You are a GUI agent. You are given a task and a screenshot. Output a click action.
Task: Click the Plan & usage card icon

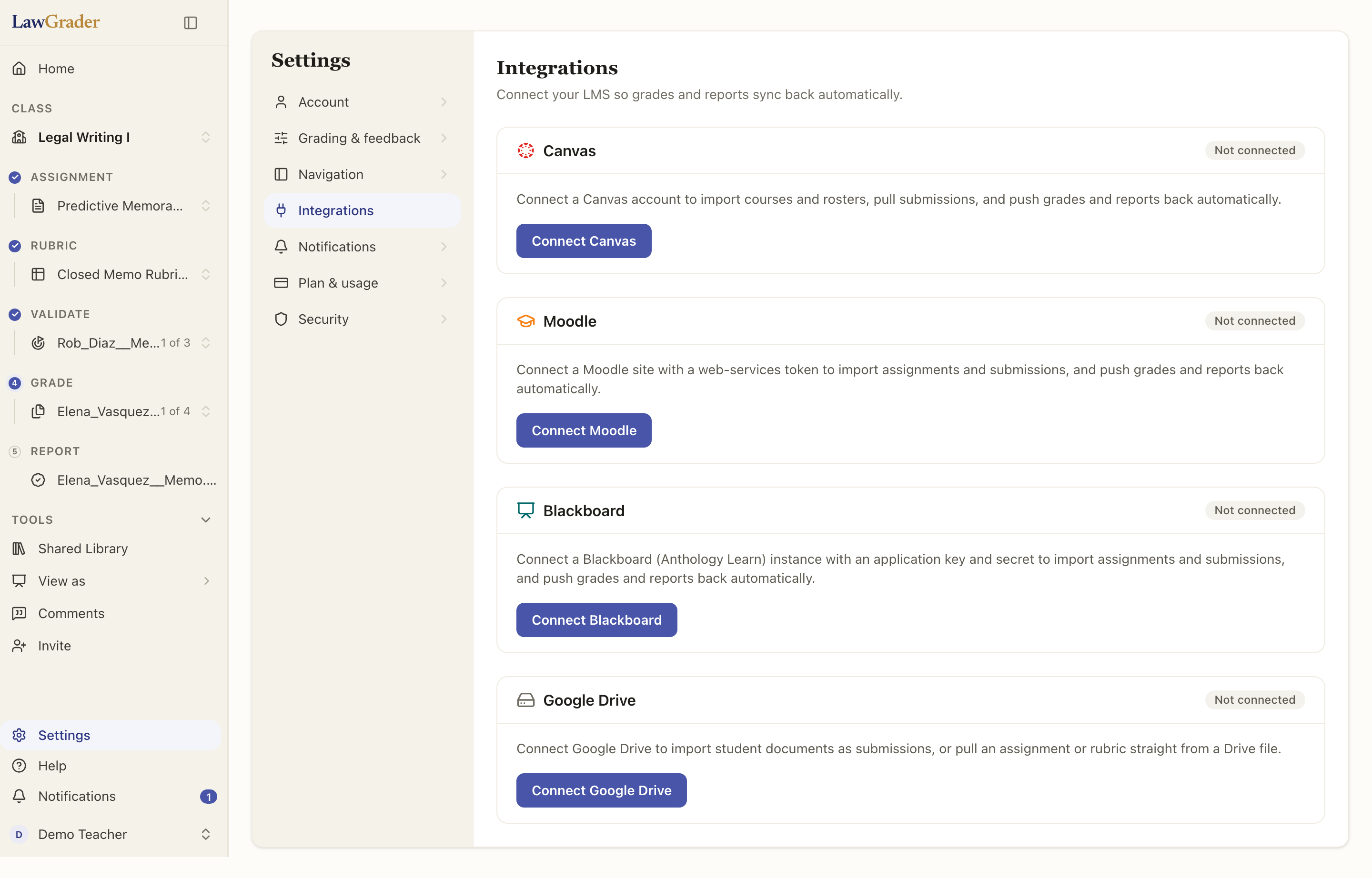281,283
